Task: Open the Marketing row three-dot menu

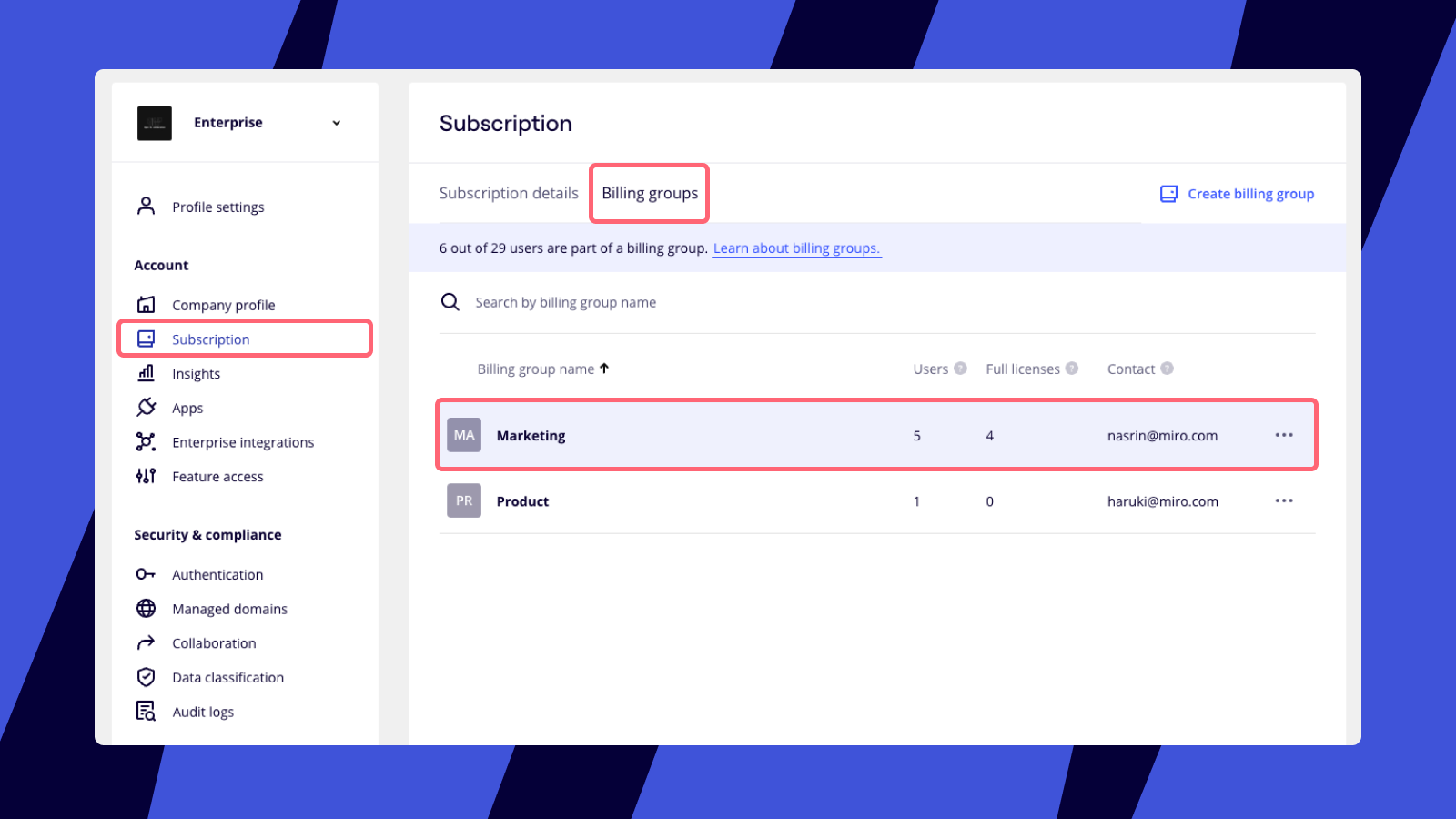Action: tap(1284, 435)
